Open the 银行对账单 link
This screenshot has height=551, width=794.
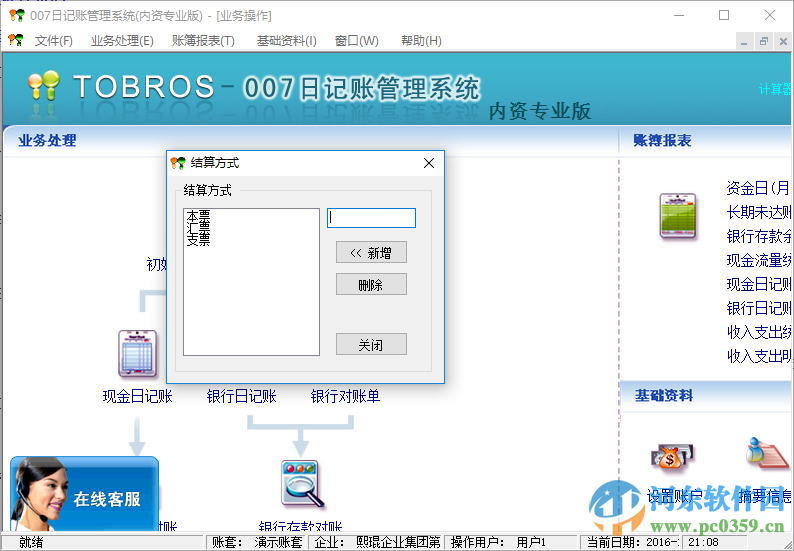pyautogui.click(x=345, y=396)
